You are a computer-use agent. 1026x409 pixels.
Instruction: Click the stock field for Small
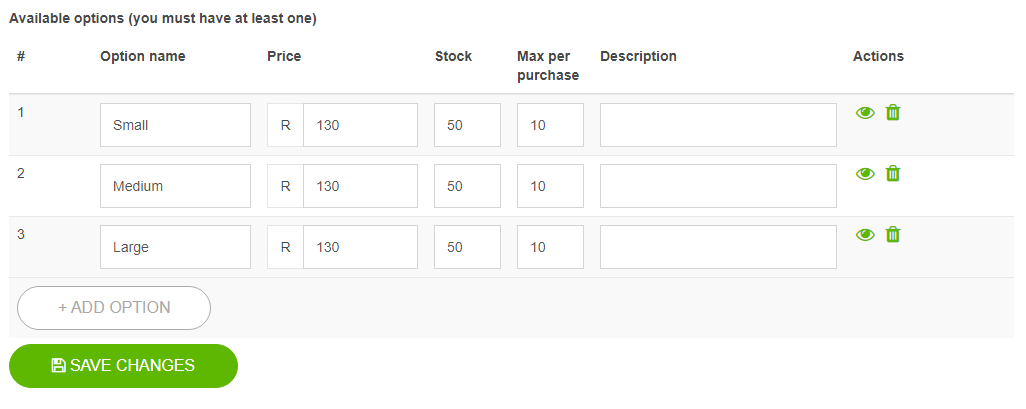(x=467, y=125)
